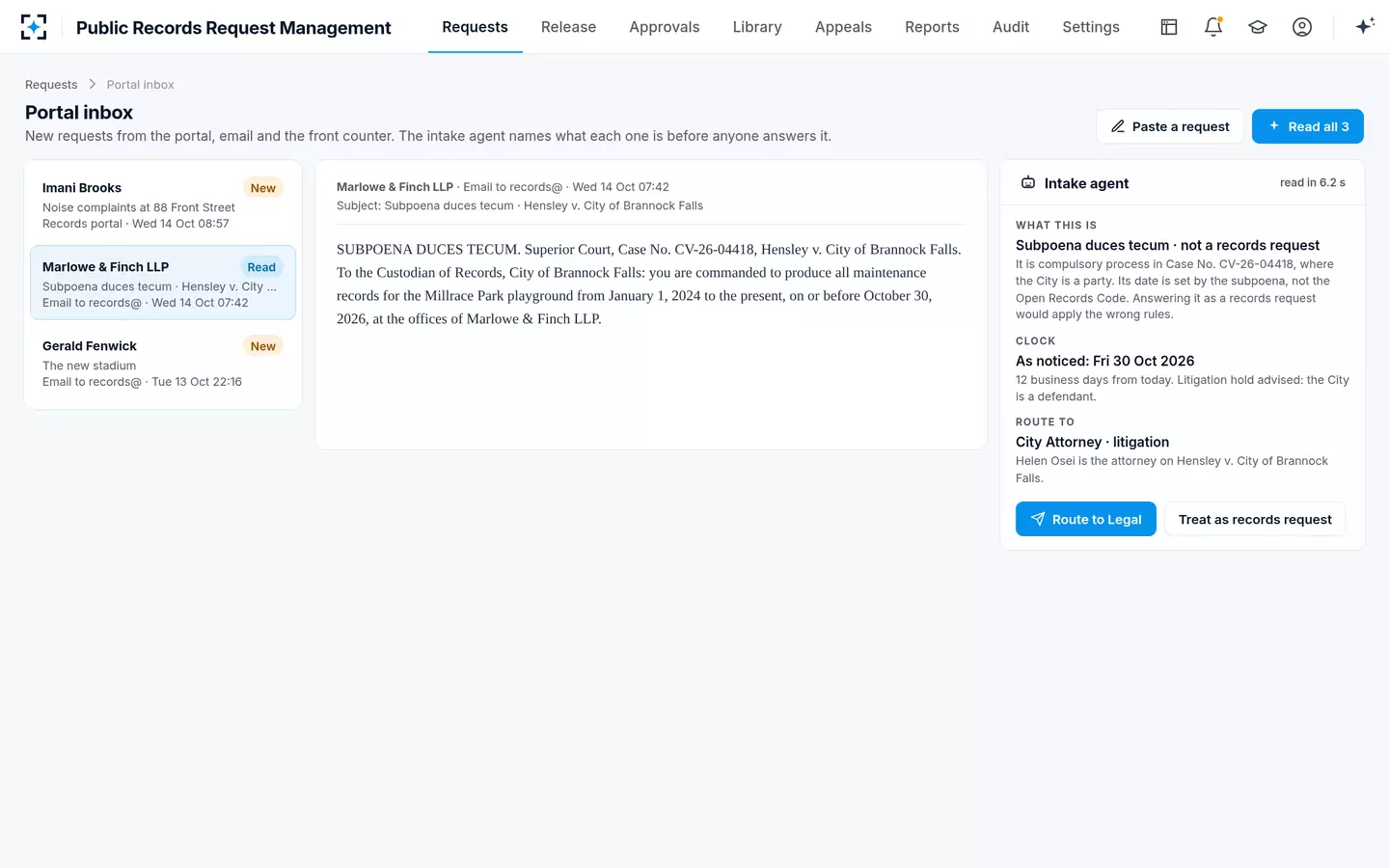This screenshot has width=1389, height=868.
Task: Click the Portal inbox breadcrumb text
Action: point(140,85)
